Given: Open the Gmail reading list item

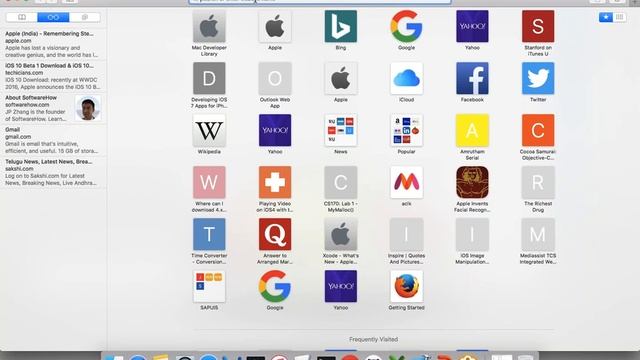Looking at the screenshot, I should [x=53, y=140].
